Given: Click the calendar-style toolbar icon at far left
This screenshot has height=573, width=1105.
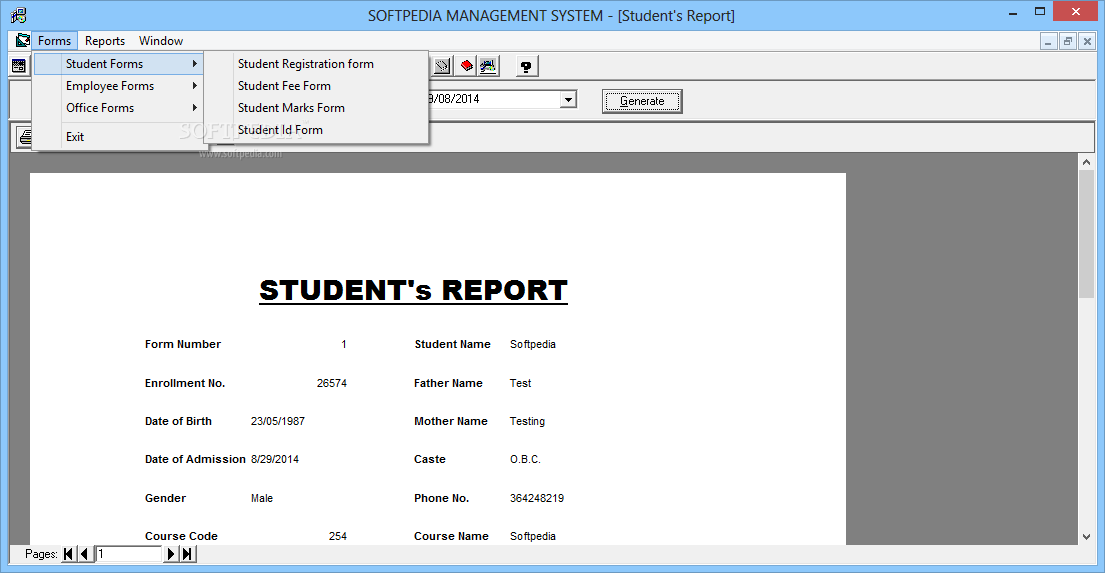Looking at the screenshot, I should (19, 66).
